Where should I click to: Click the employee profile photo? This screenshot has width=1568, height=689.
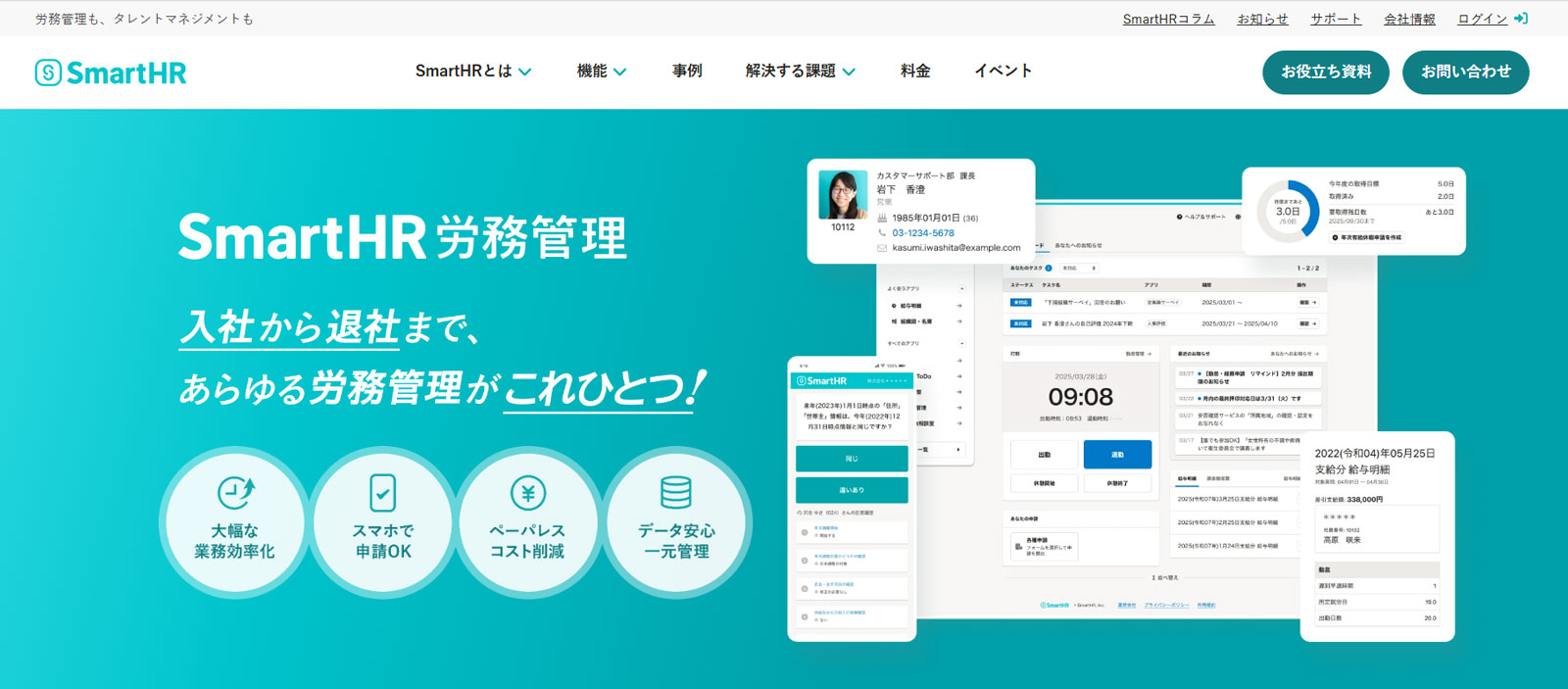pos(843,194)
